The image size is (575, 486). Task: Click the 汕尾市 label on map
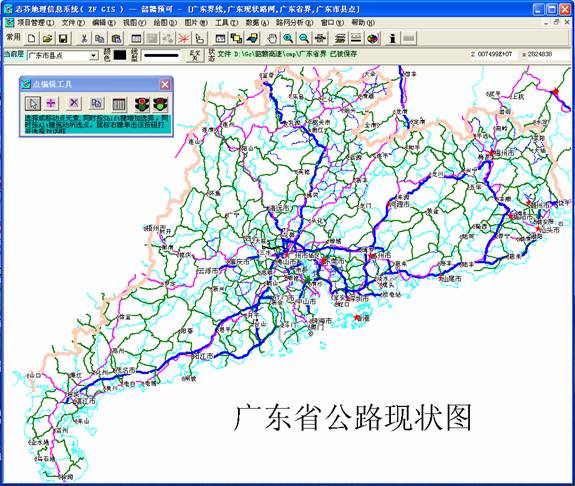(451, 279)
